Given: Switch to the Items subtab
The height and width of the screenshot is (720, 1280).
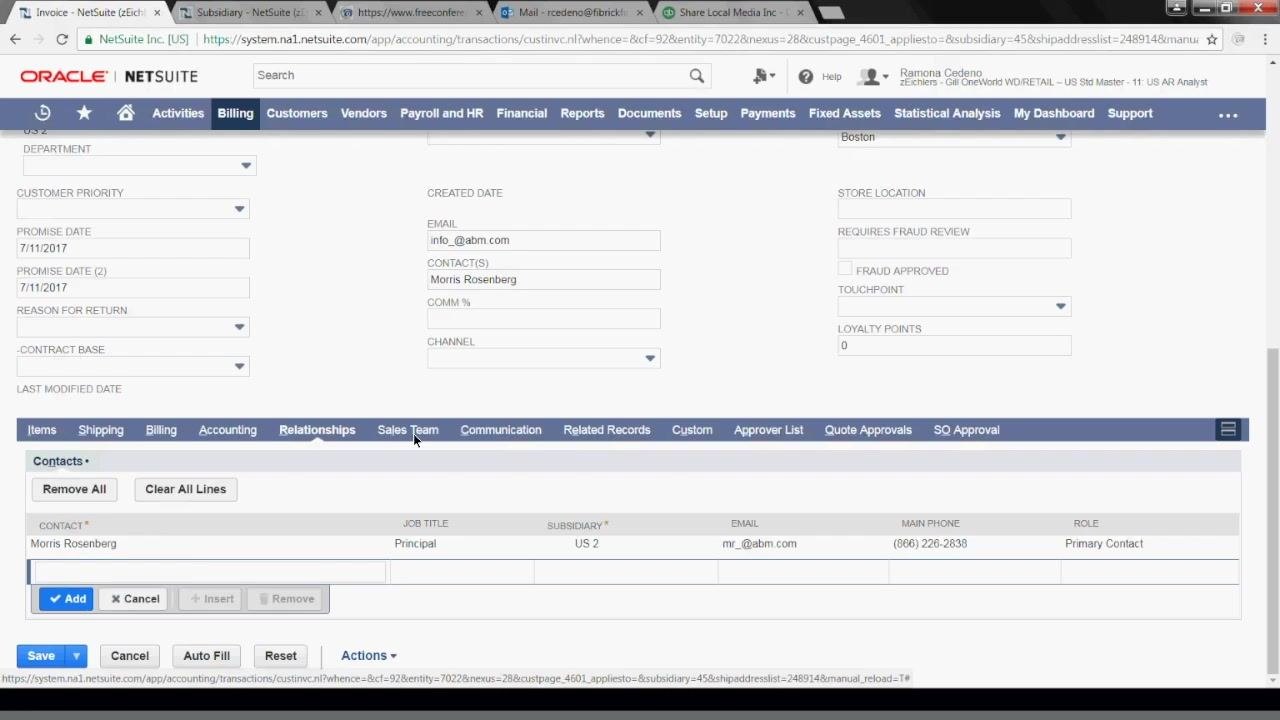Looking at the screenshot, I should (42, 430).
